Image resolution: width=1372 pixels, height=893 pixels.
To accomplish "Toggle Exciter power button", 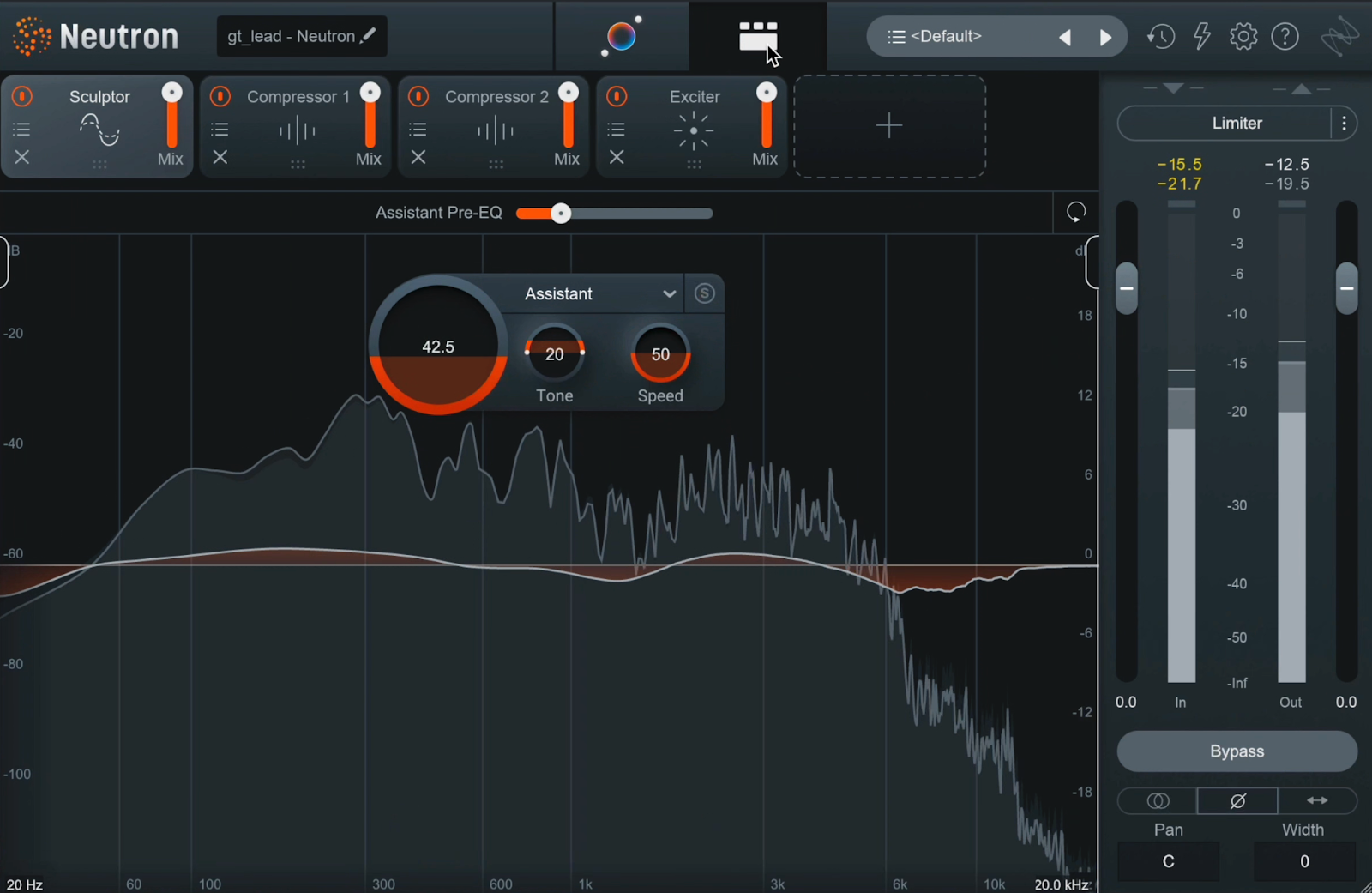I will coord(617,96).
